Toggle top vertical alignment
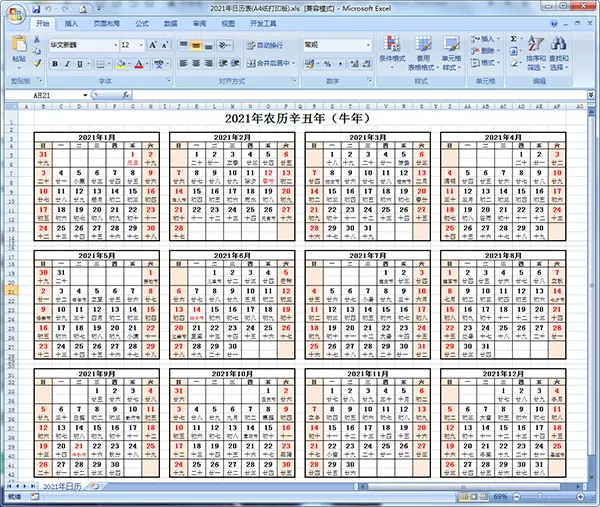This screenshot has width=600, height=507. (x=184, y=46)
